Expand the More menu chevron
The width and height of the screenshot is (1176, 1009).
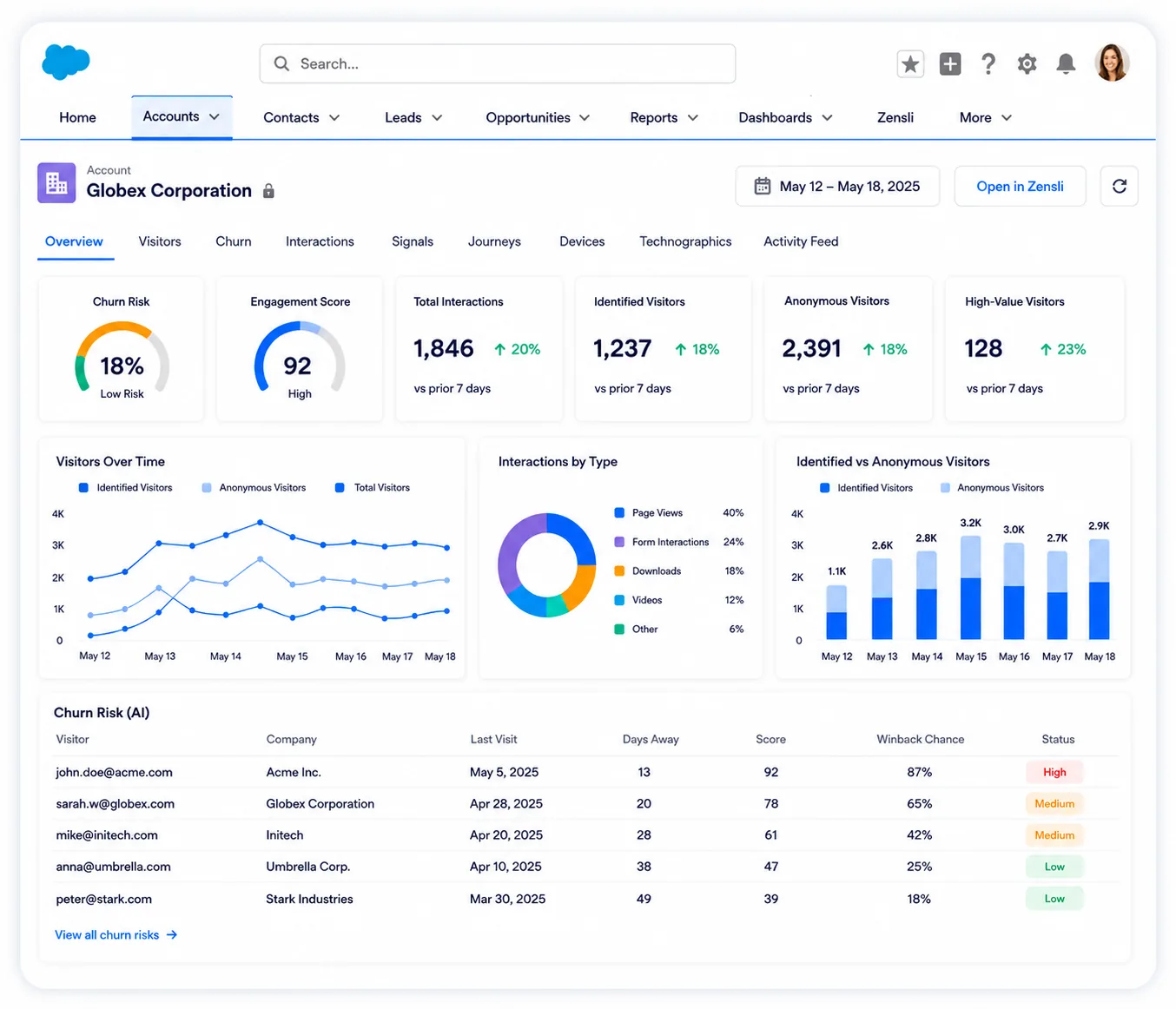pos(1007,117)
